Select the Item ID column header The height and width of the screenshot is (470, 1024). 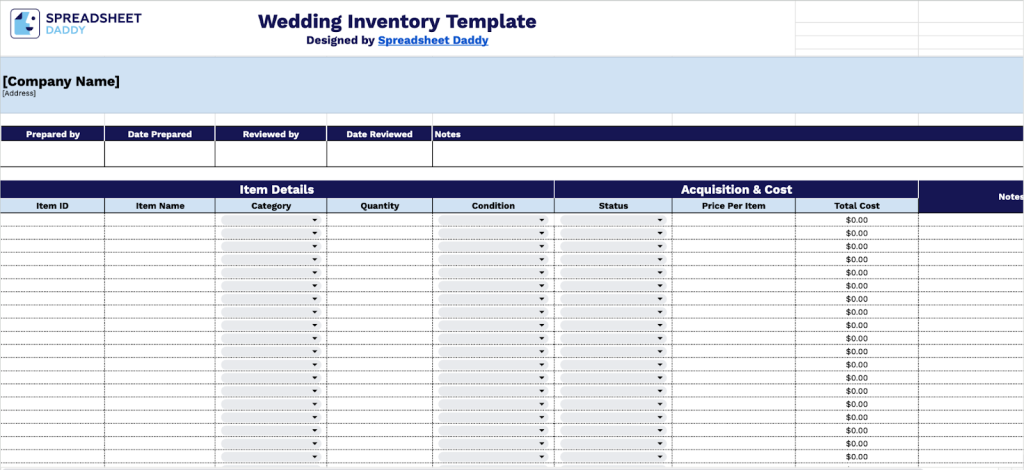coord(52,206)
